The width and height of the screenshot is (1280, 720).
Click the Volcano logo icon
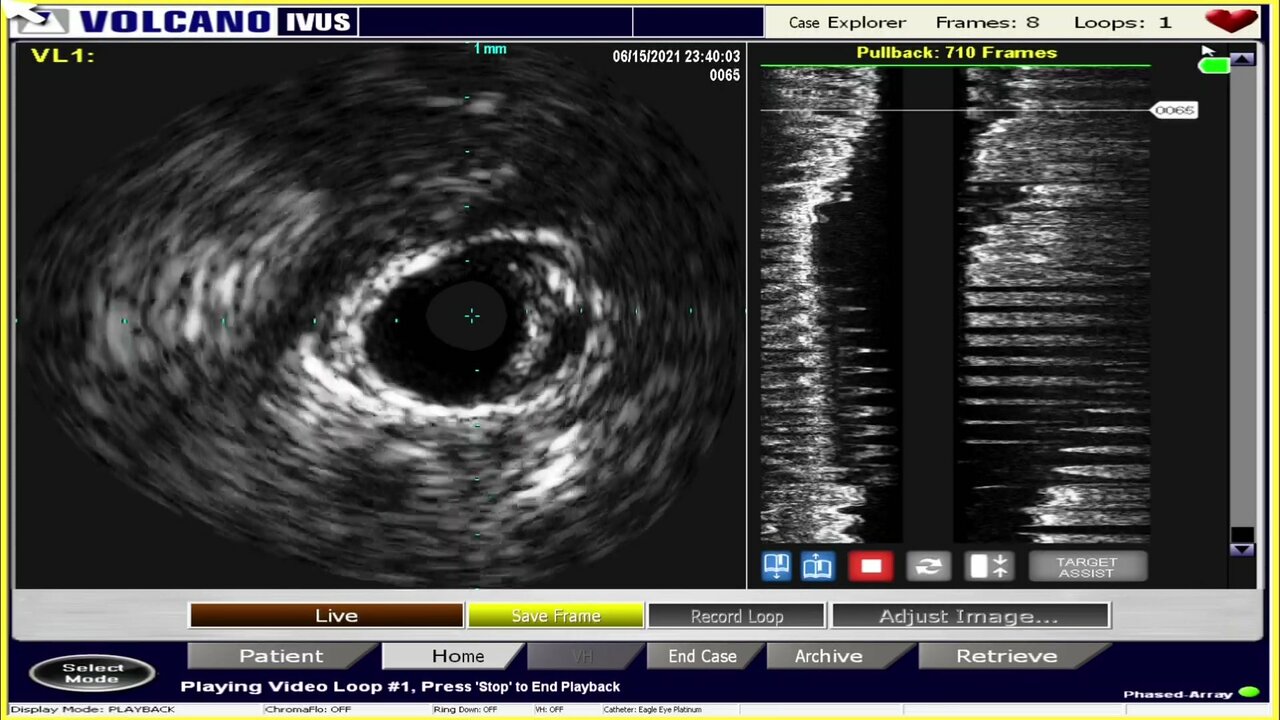coord(41,21)
